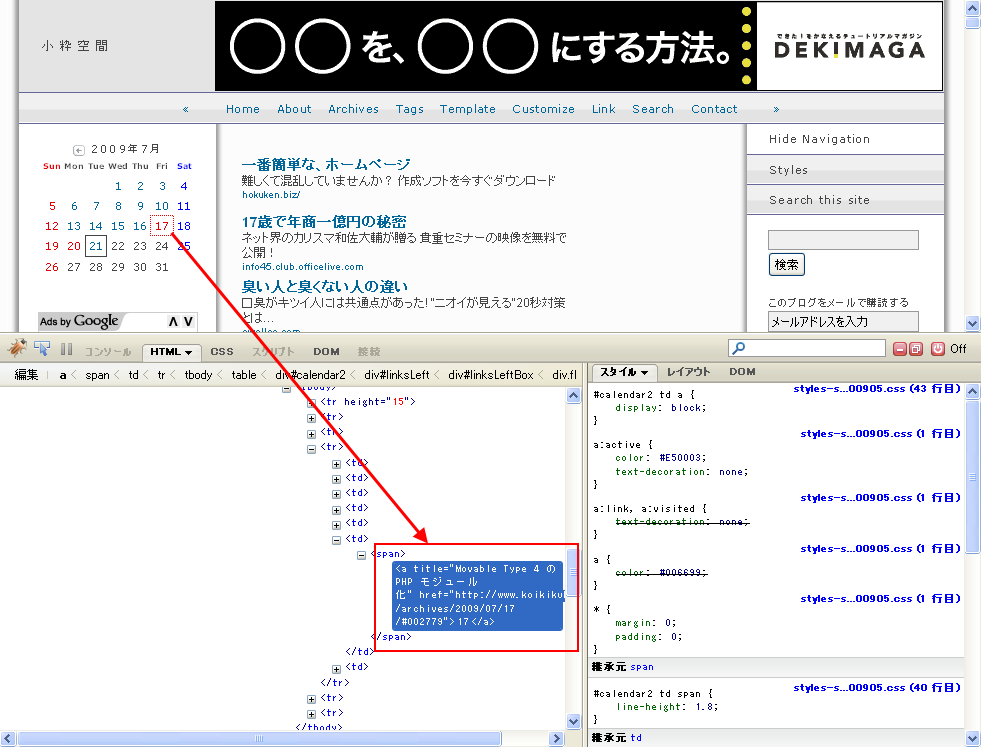The width and height of the screenshot is (981, 747).
Task: Click the style panel vertical scrollbar thumb
Action: point(972,477)
